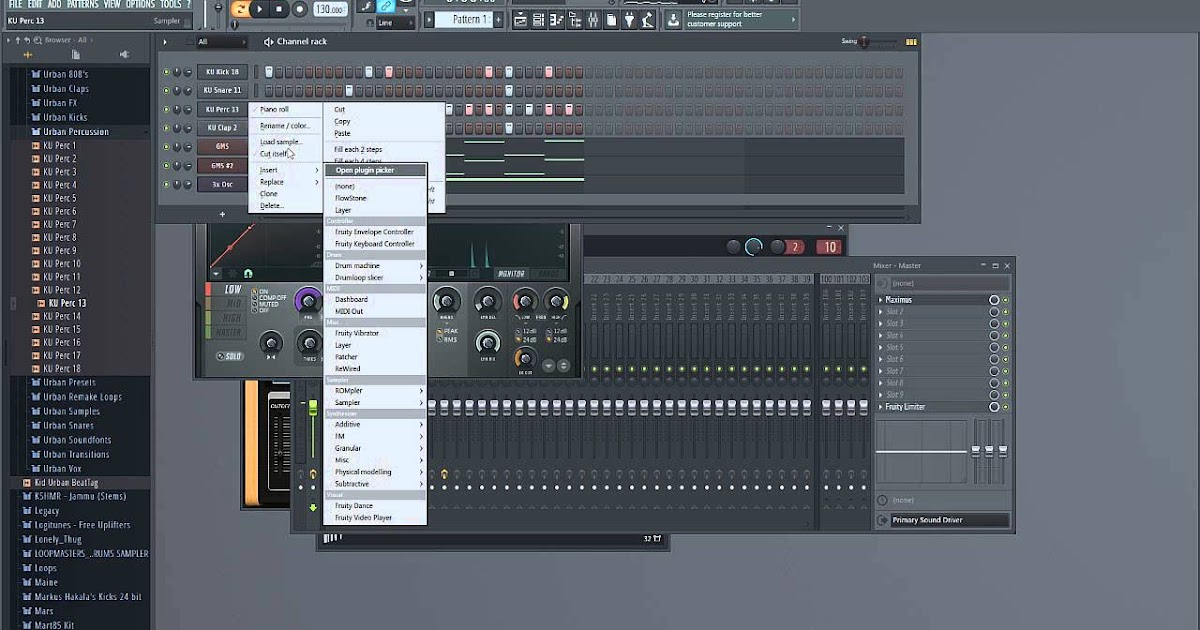Click the download content library icon
The height and width of the screenshot is (630, 1200).
tap(673, 20)
